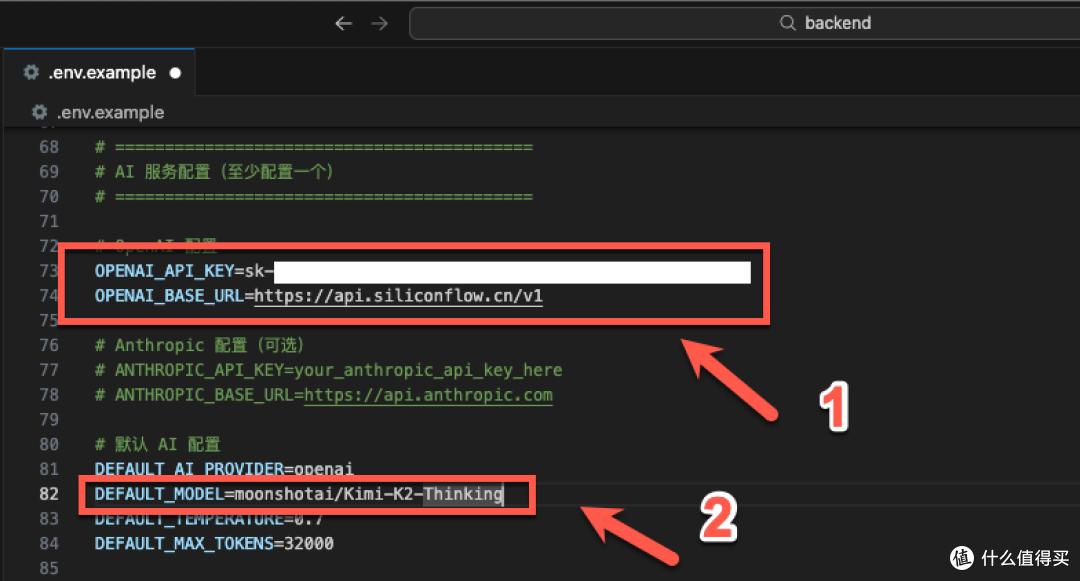Click line number 69
This screenshot has height=581, width=1080.
[49, 171]
